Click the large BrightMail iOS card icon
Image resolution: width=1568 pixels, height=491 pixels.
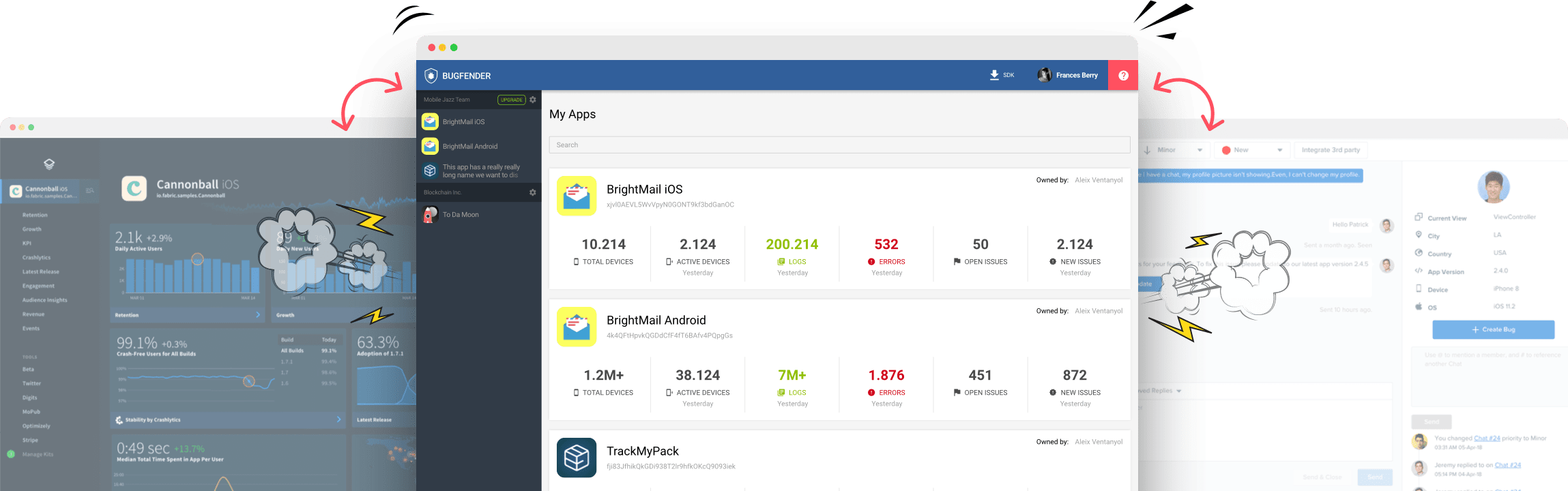(577, 196)
